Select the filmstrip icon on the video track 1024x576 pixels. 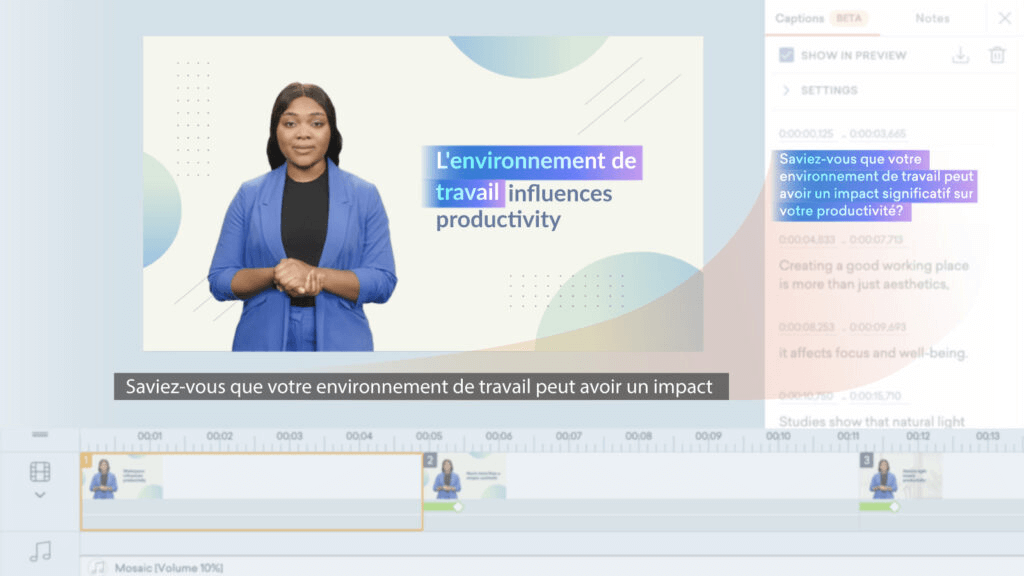coord(40,470)
